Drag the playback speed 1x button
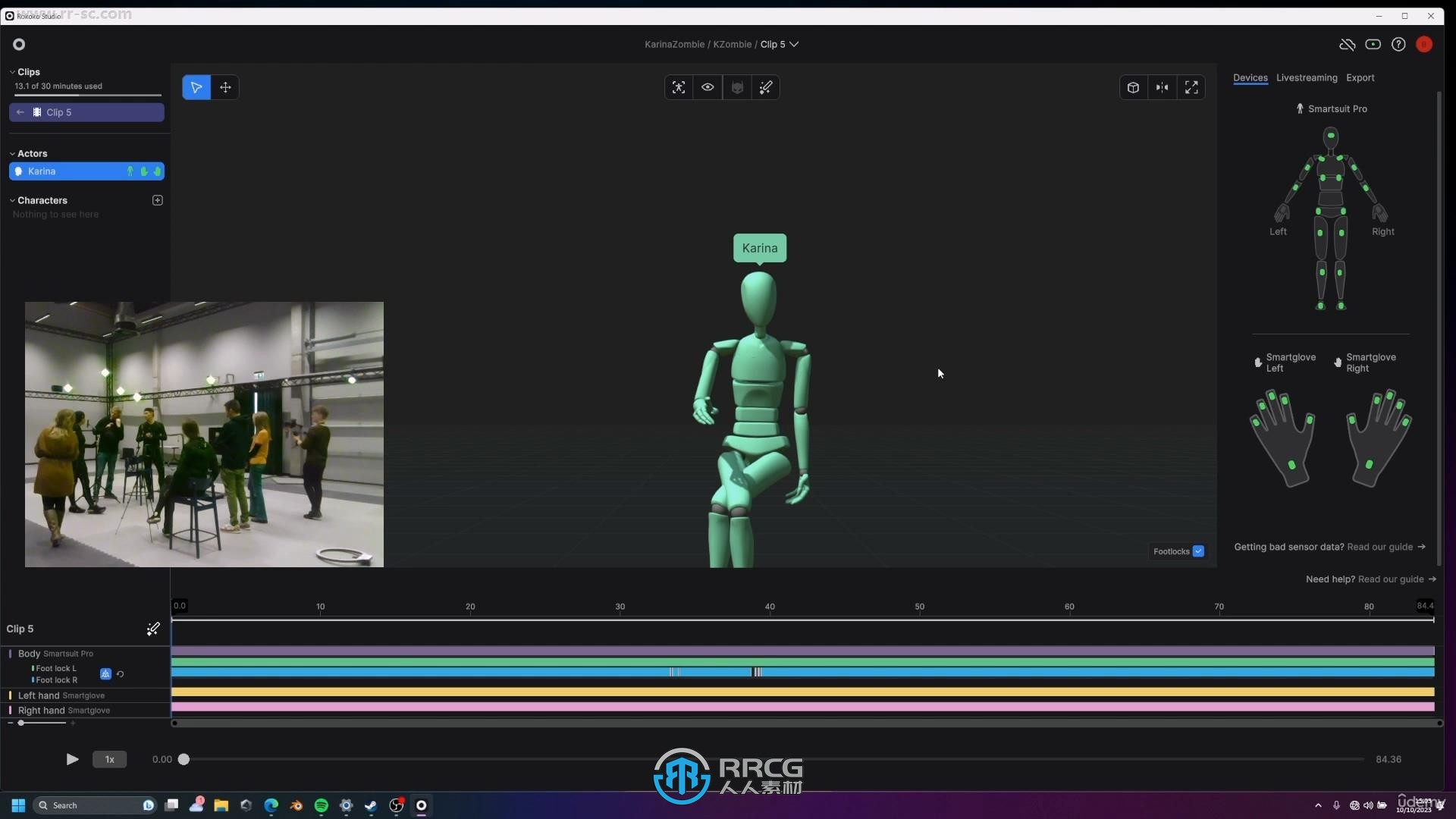The width and height of the screenshot is (1456, 819). pos(109,759)
